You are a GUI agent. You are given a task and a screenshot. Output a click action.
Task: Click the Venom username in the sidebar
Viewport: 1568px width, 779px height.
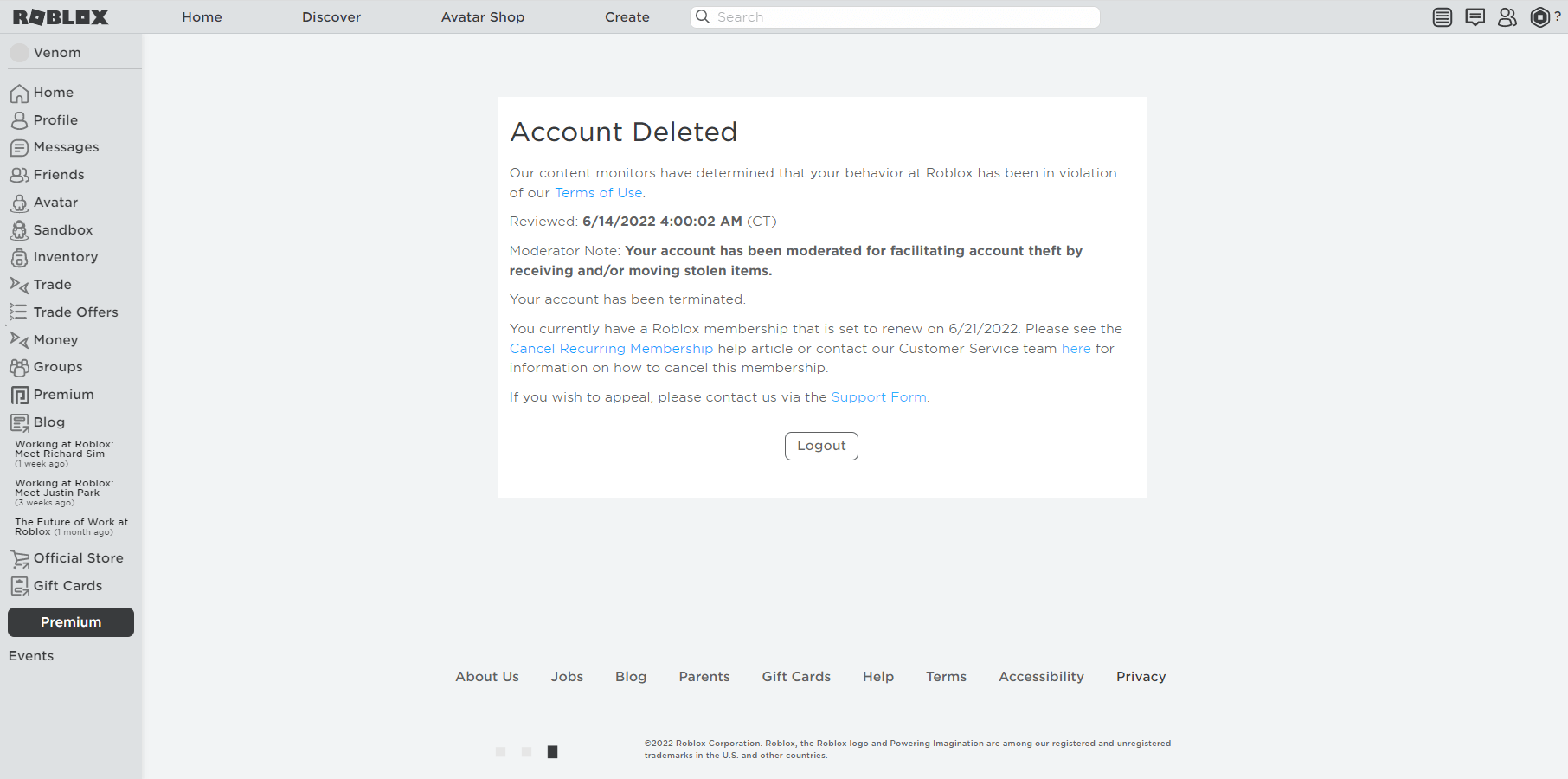click(x=57, y=53)
